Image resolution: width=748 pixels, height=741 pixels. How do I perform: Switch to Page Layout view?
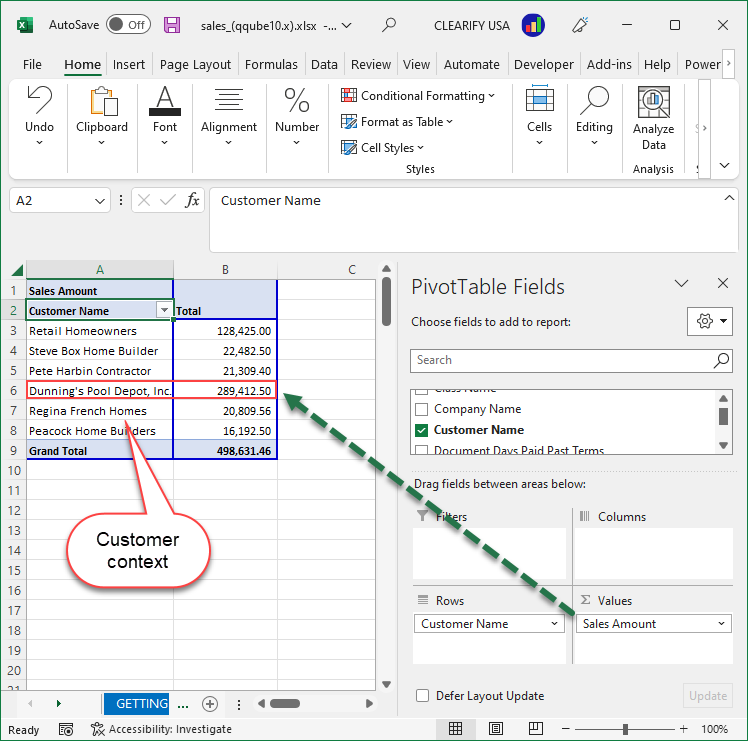(x=496, y=729)
